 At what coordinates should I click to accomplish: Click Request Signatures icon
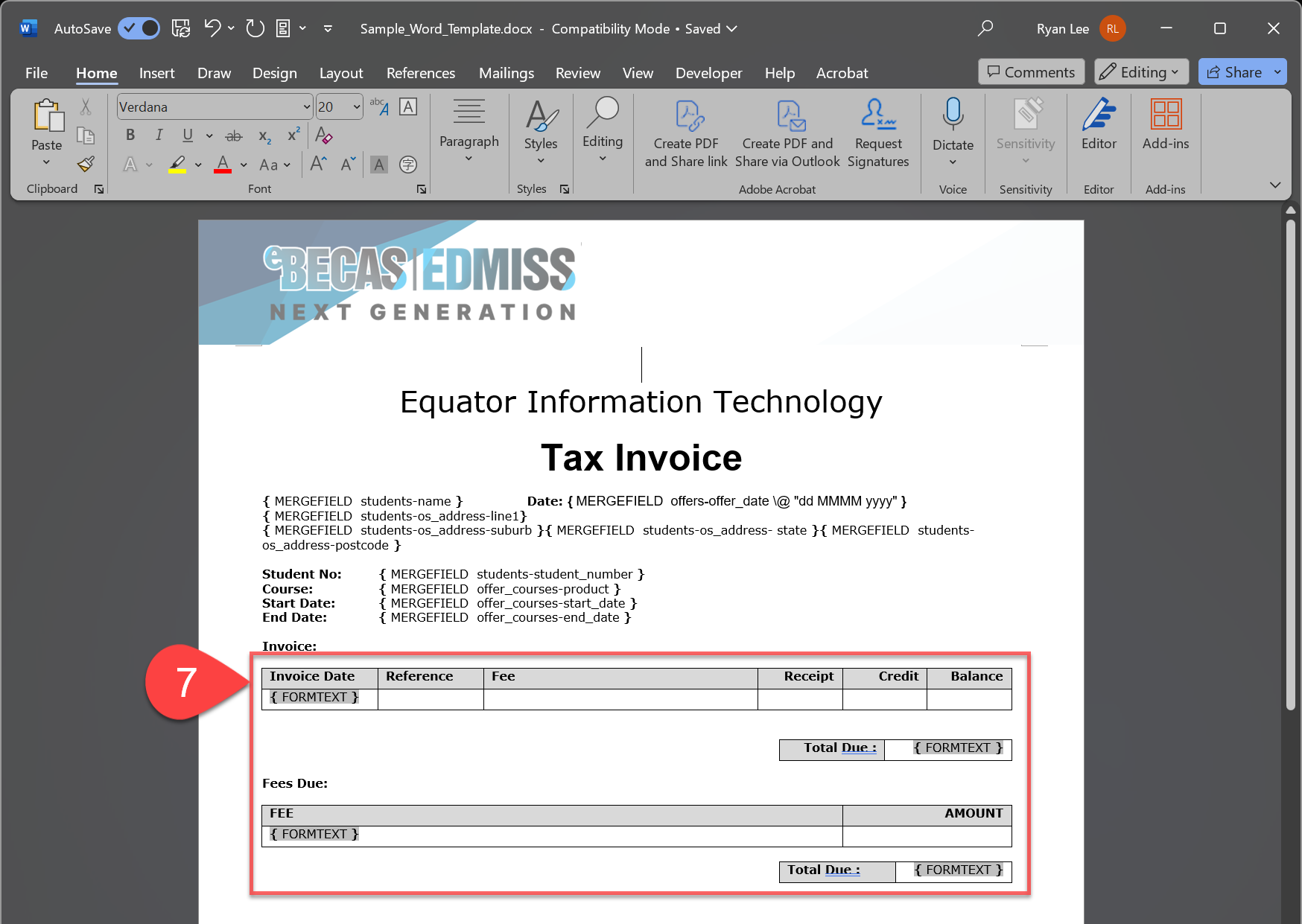pos(878,115)
